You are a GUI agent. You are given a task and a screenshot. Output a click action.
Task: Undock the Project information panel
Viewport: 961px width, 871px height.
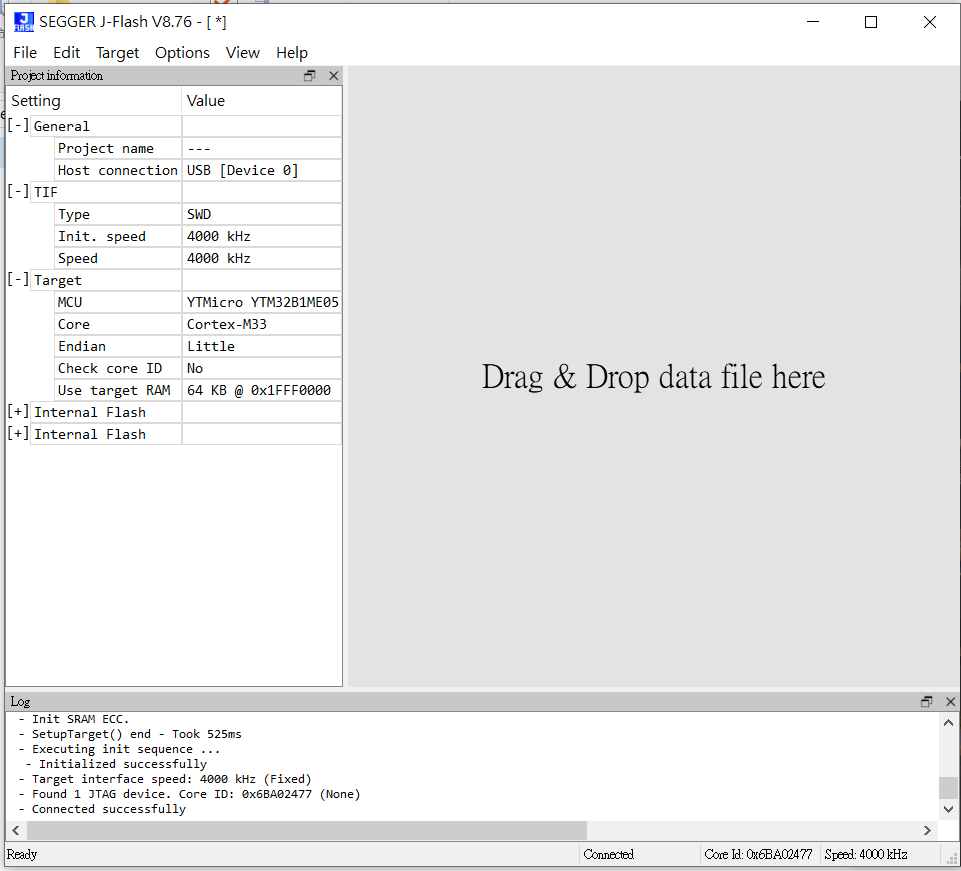310,76
